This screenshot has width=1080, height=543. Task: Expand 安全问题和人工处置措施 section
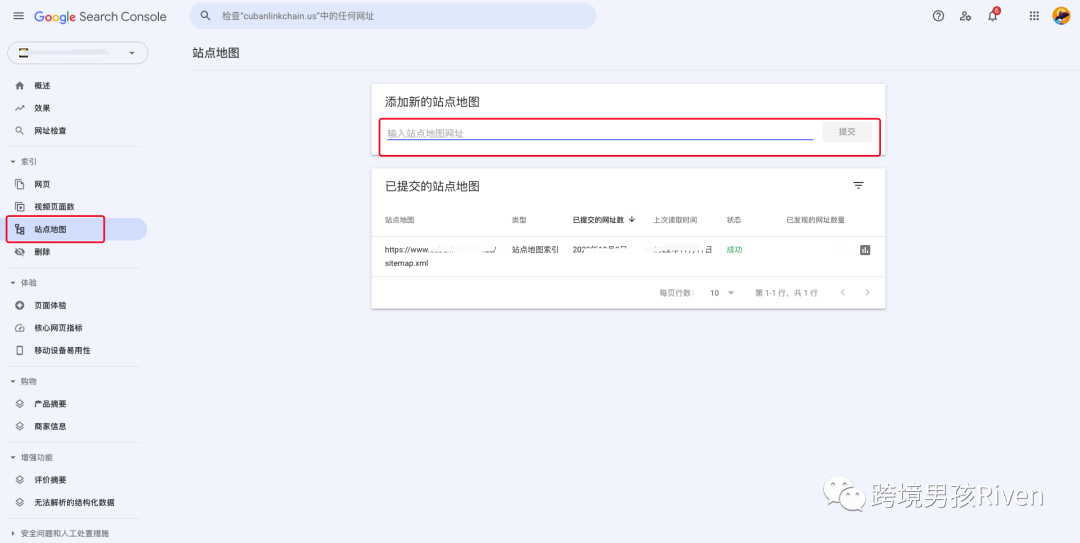pos(60,533)
